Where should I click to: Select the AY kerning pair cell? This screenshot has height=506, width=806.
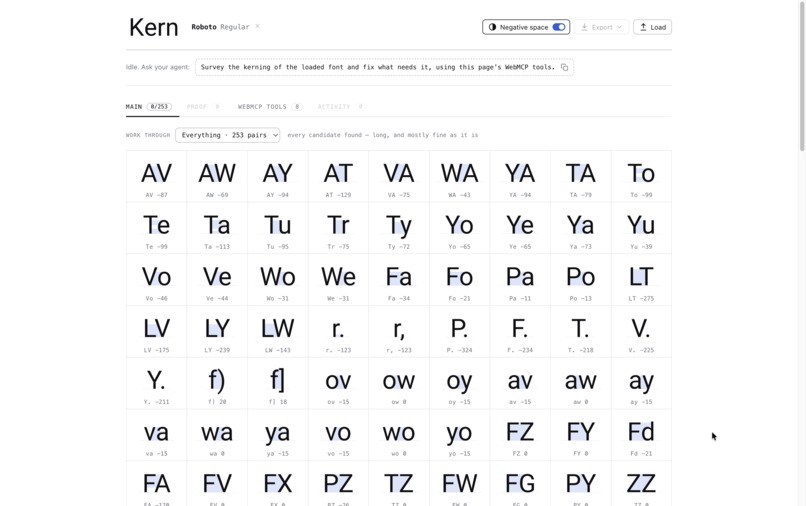pyautogui.click(x=278, y=176)
